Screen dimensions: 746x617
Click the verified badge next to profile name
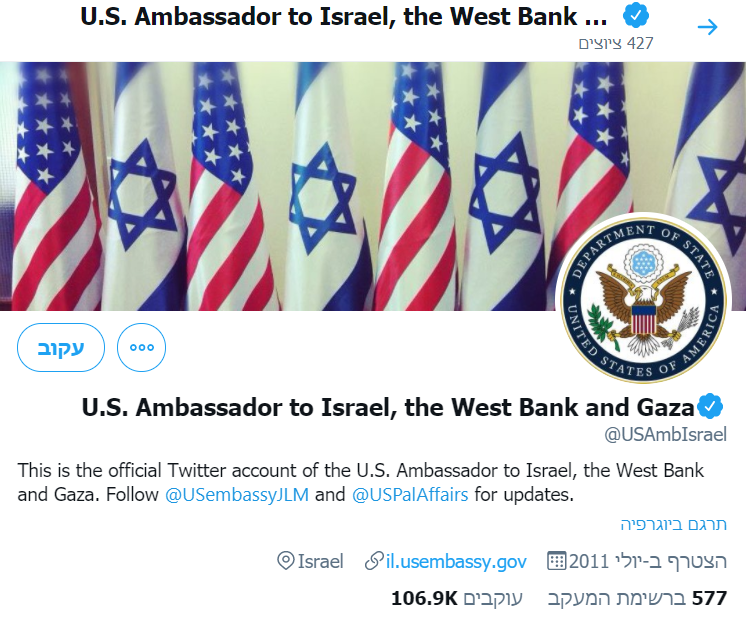pos(710,407)
